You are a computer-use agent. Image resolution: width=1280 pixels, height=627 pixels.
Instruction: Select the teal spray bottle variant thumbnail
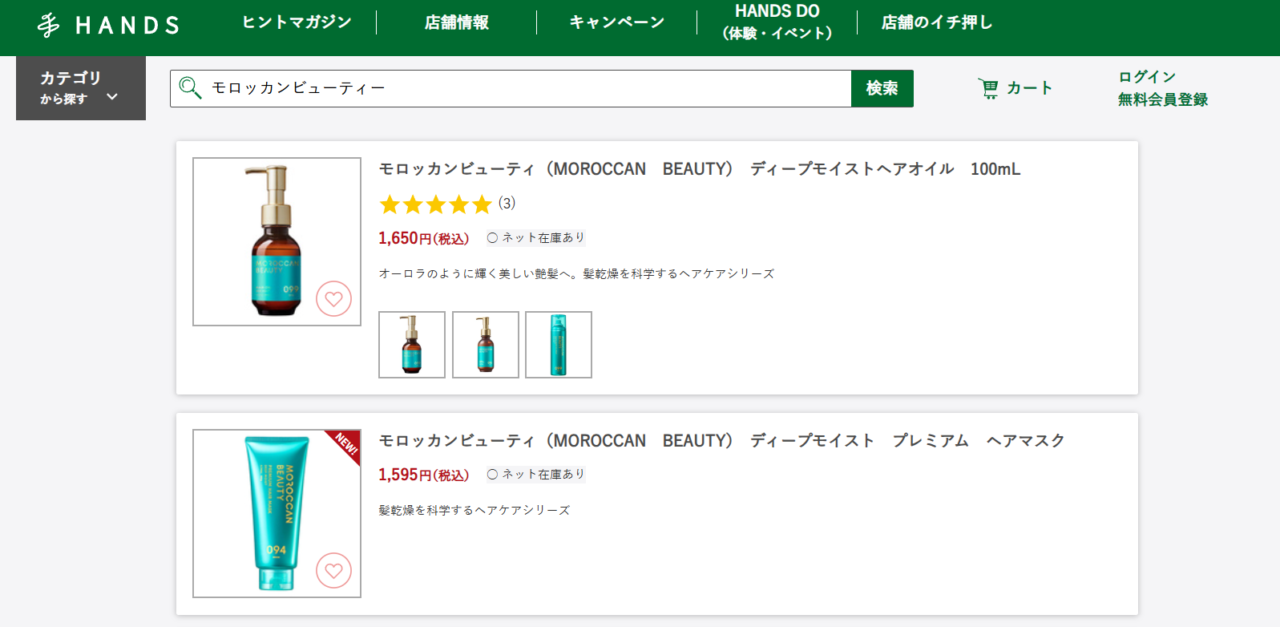point(558,345)
